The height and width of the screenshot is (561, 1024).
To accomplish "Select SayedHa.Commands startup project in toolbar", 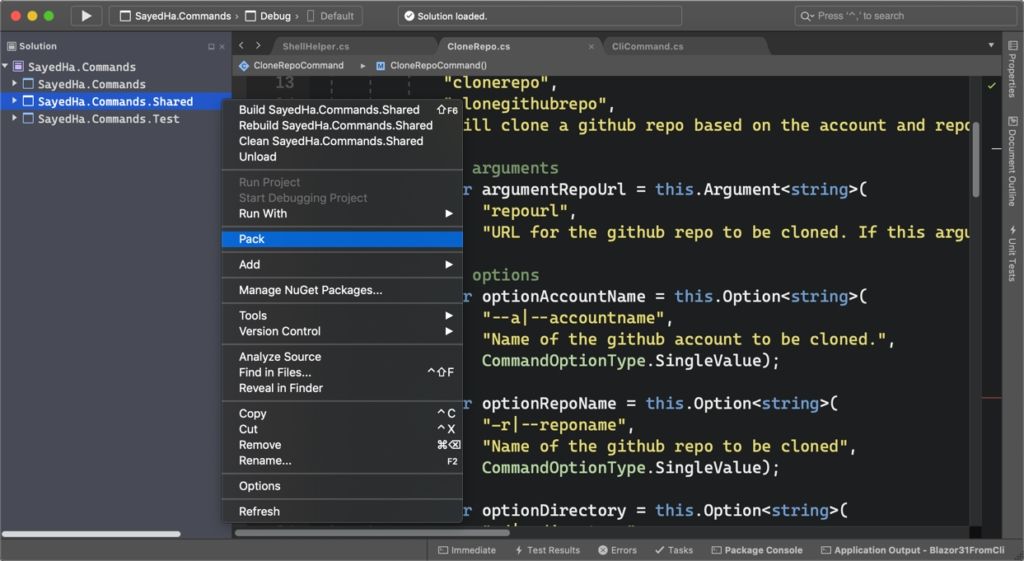I will coord(175,16).
